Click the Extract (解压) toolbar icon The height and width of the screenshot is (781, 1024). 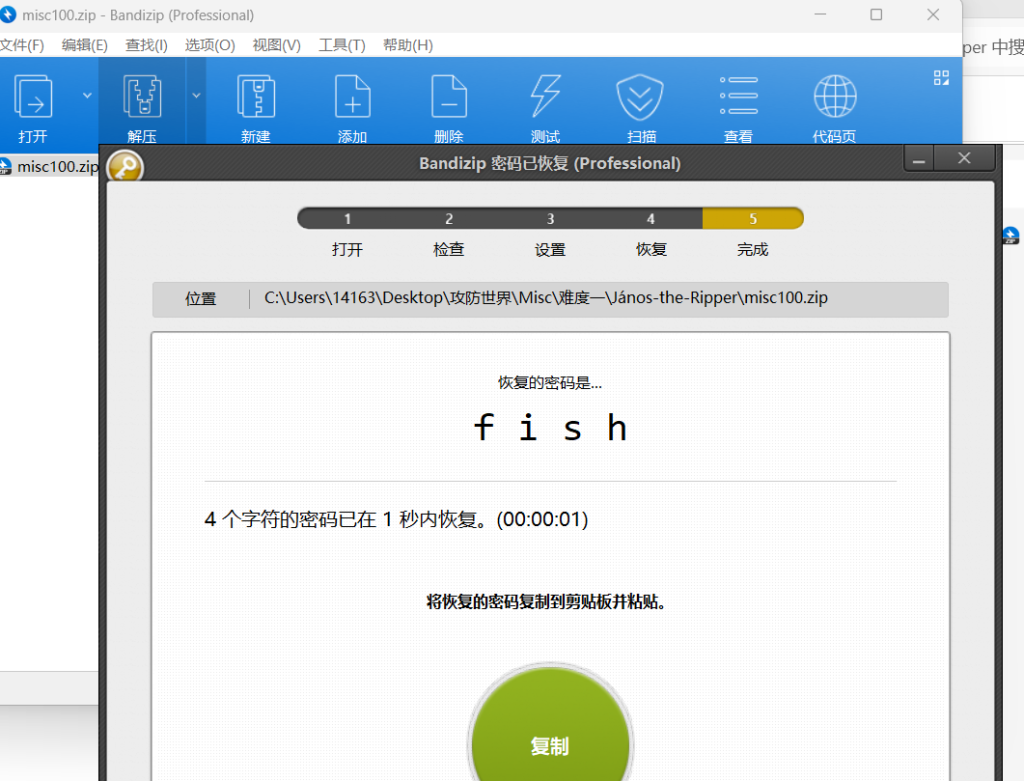(141, 98)
